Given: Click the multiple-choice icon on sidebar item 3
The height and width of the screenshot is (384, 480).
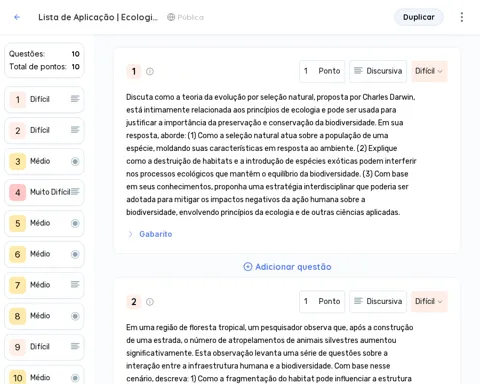Looking at the screenshot, I should (x=75, y=161).
